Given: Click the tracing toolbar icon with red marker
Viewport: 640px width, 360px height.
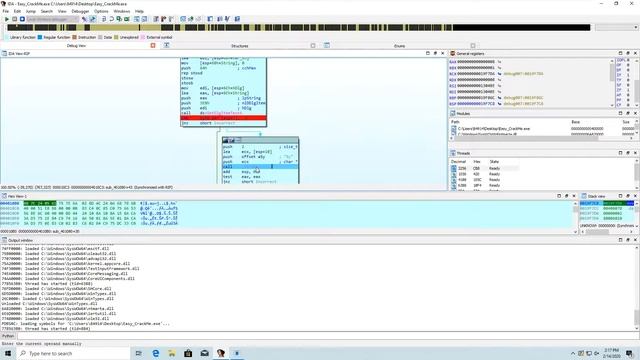Looking at the screenshot, I should pos(163,19).
